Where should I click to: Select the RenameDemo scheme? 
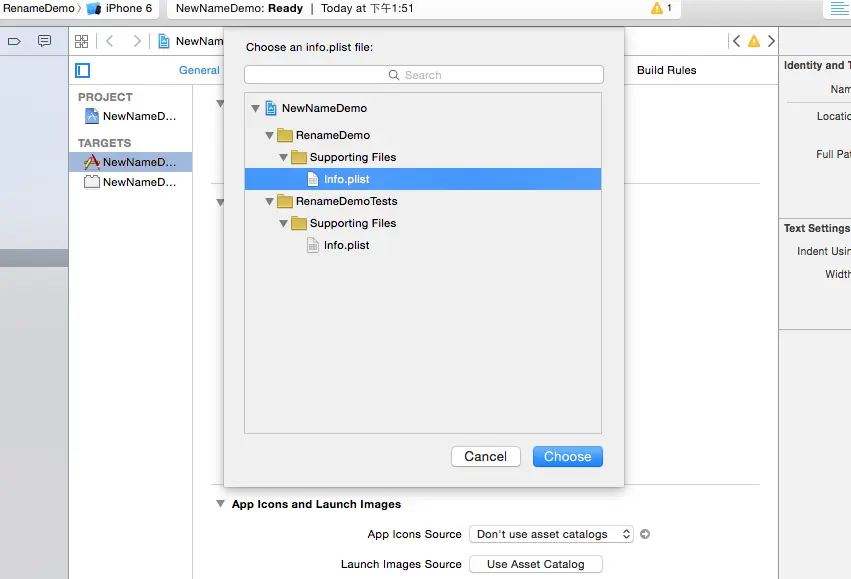(39, 8)
